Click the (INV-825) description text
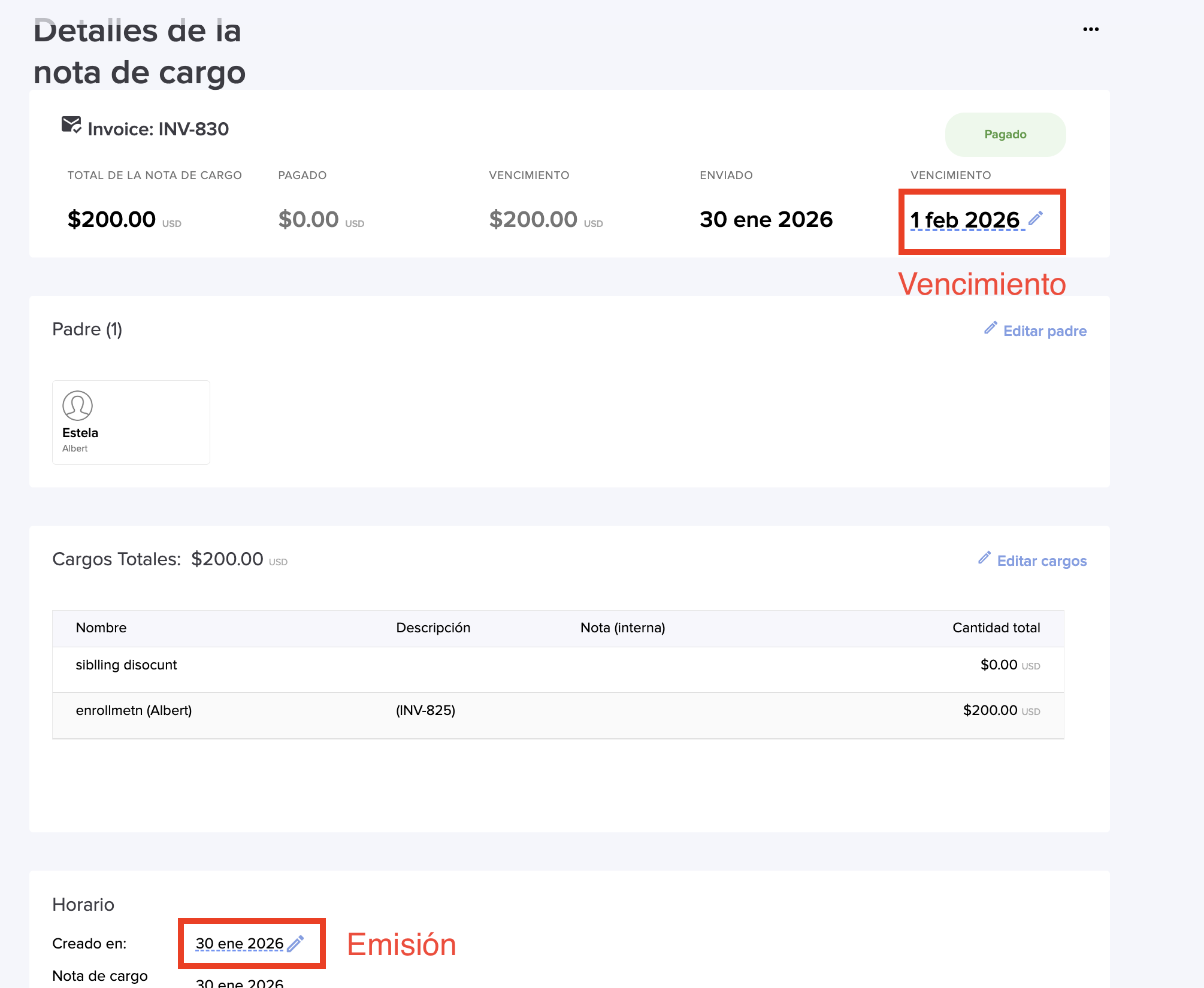Image resolution: width=1204 pixels, height=988 pixels. pyautogui.click(x=425, y=711)
